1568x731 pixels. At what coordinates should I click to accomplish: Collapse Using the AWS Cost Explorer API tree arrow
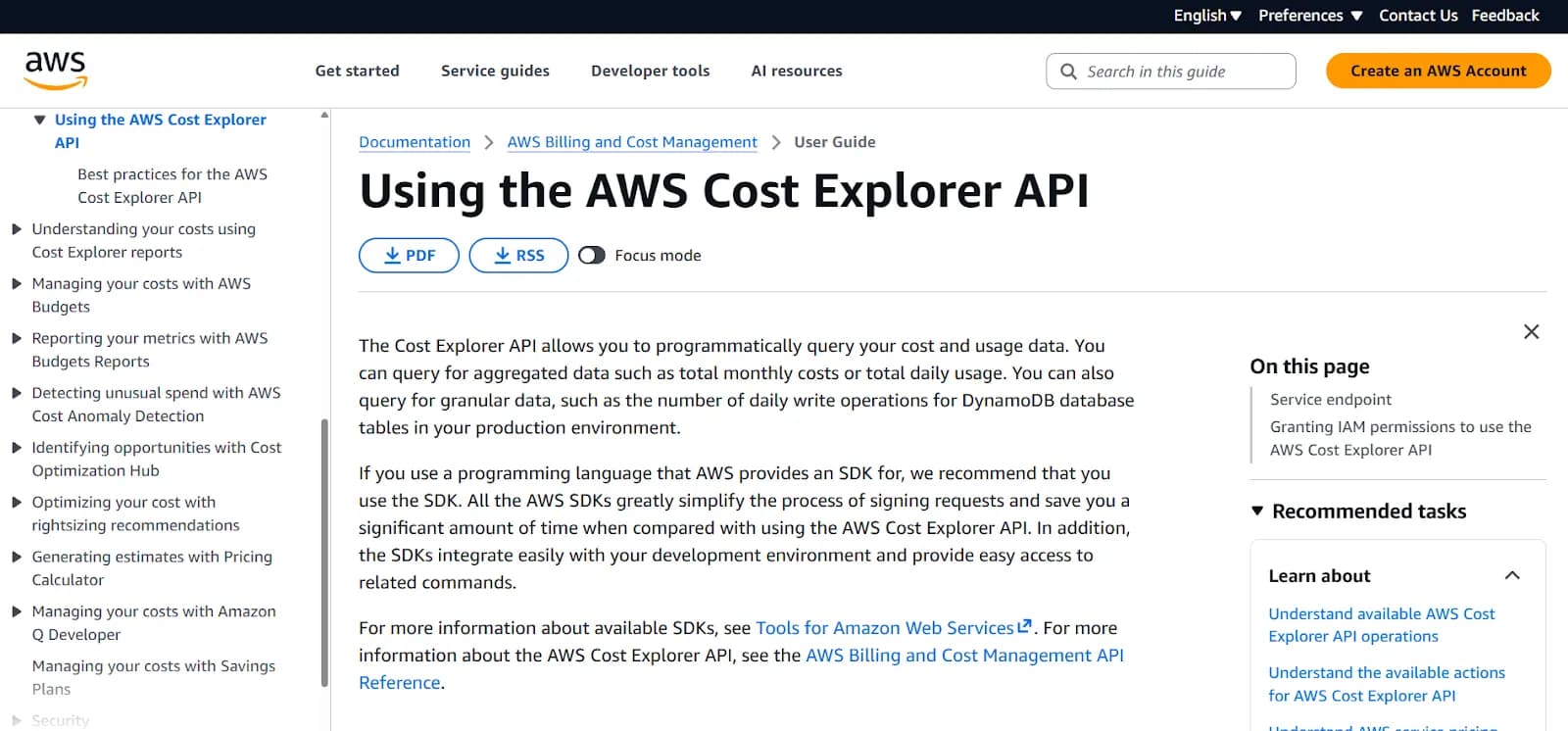pyautogui.click(x=40, y=121)
